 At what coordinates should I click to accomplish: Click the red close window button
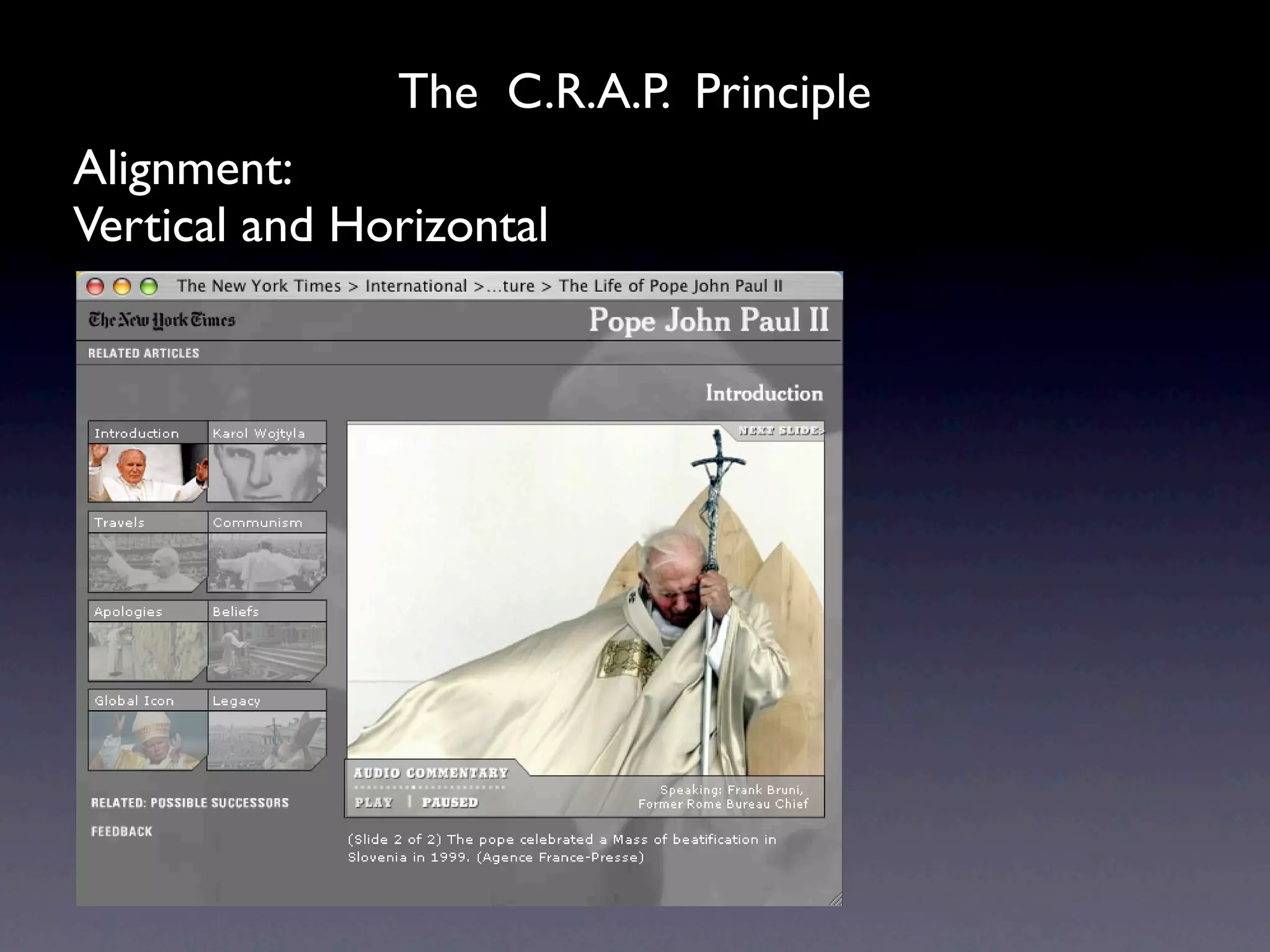click(95, 286)
